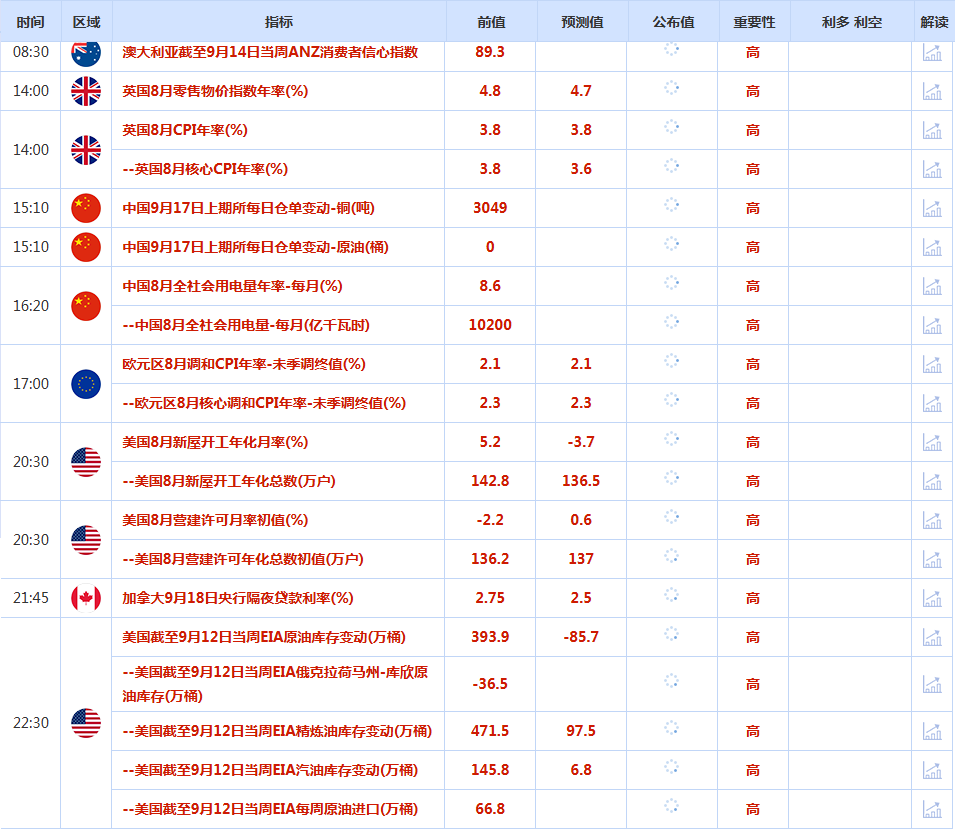Click previous value 10200
The width and height of the screenshot is (955, 830).
click(x=490, y=325)
